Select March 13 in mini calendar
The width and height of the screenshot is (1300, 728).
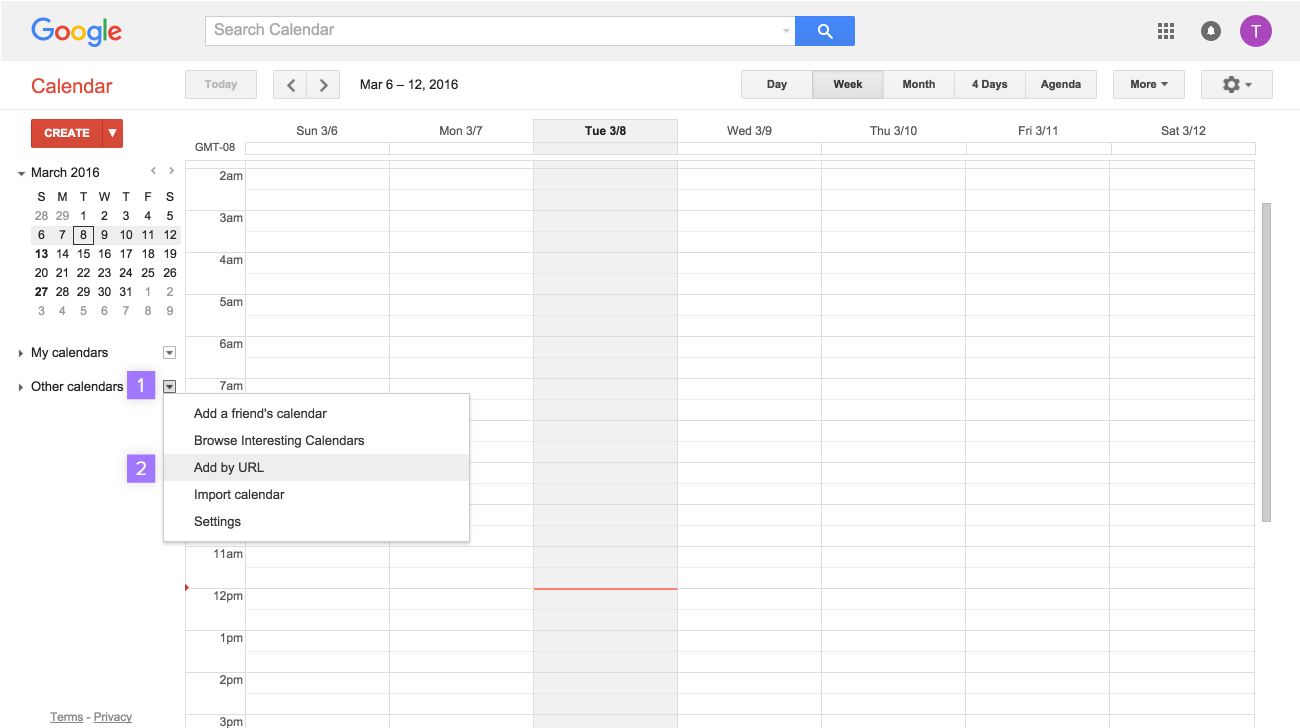click(x=41, y=254)
